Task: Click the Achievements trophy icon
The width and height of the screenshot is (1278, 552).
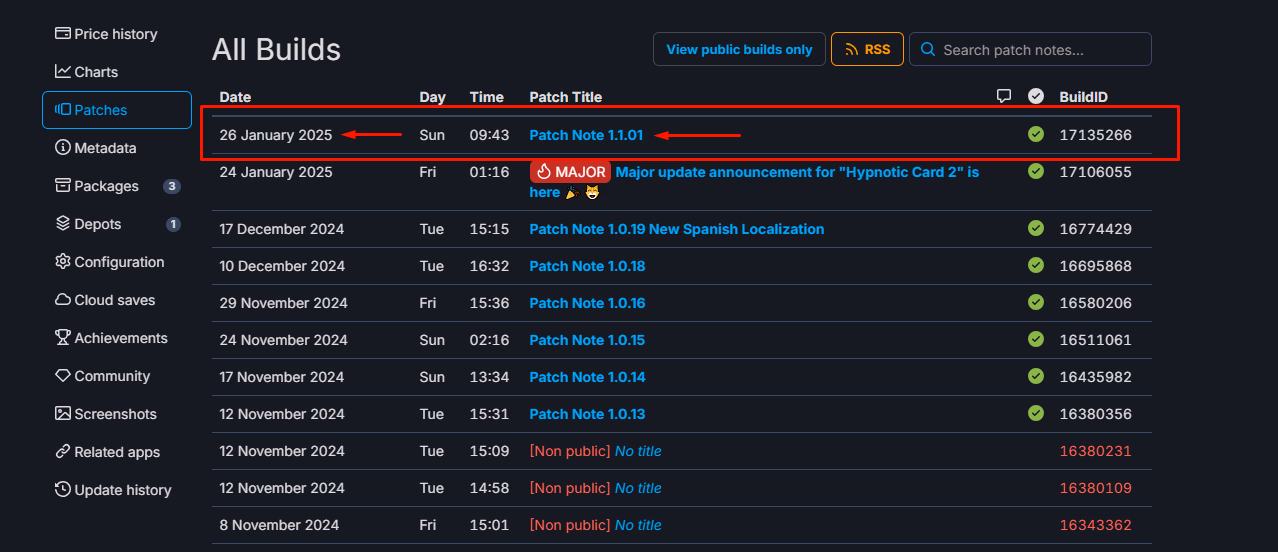Action: tap(63, 338)
